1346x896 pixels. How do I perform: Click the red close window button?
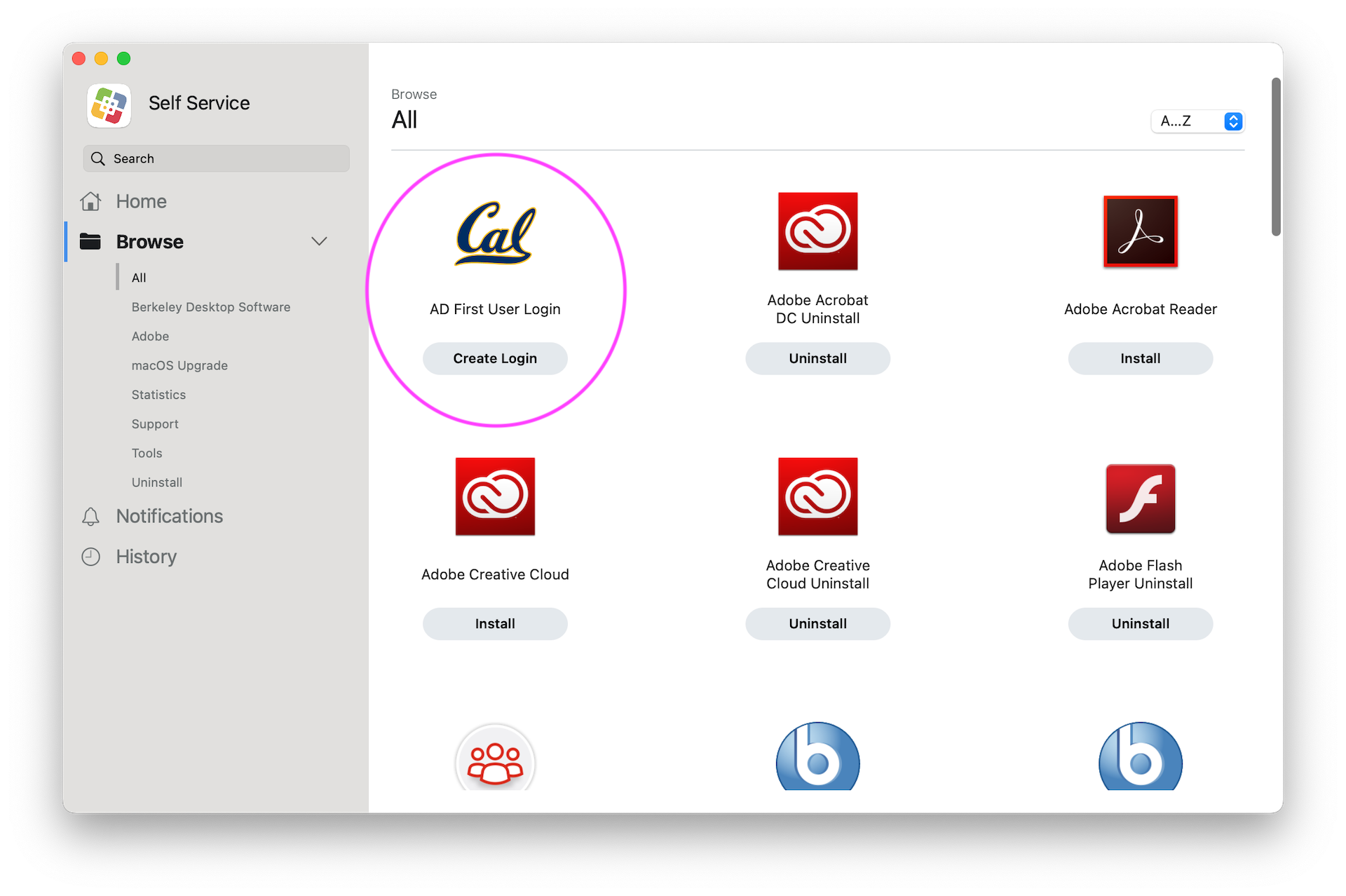click(x=79, y=59)
